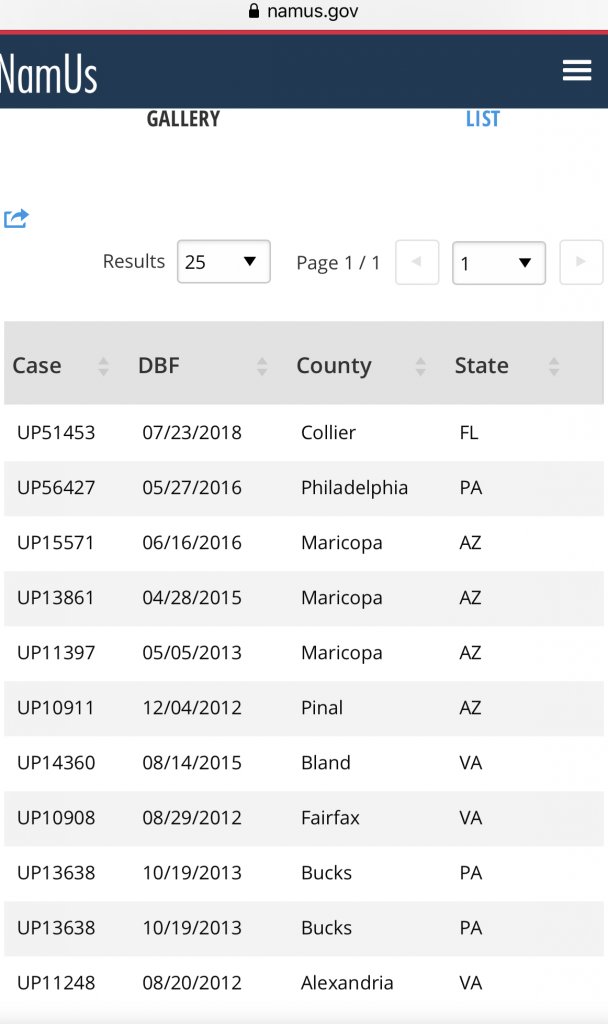
Task: Open the hamburger navigation menu
Action: tap(577, 70)
